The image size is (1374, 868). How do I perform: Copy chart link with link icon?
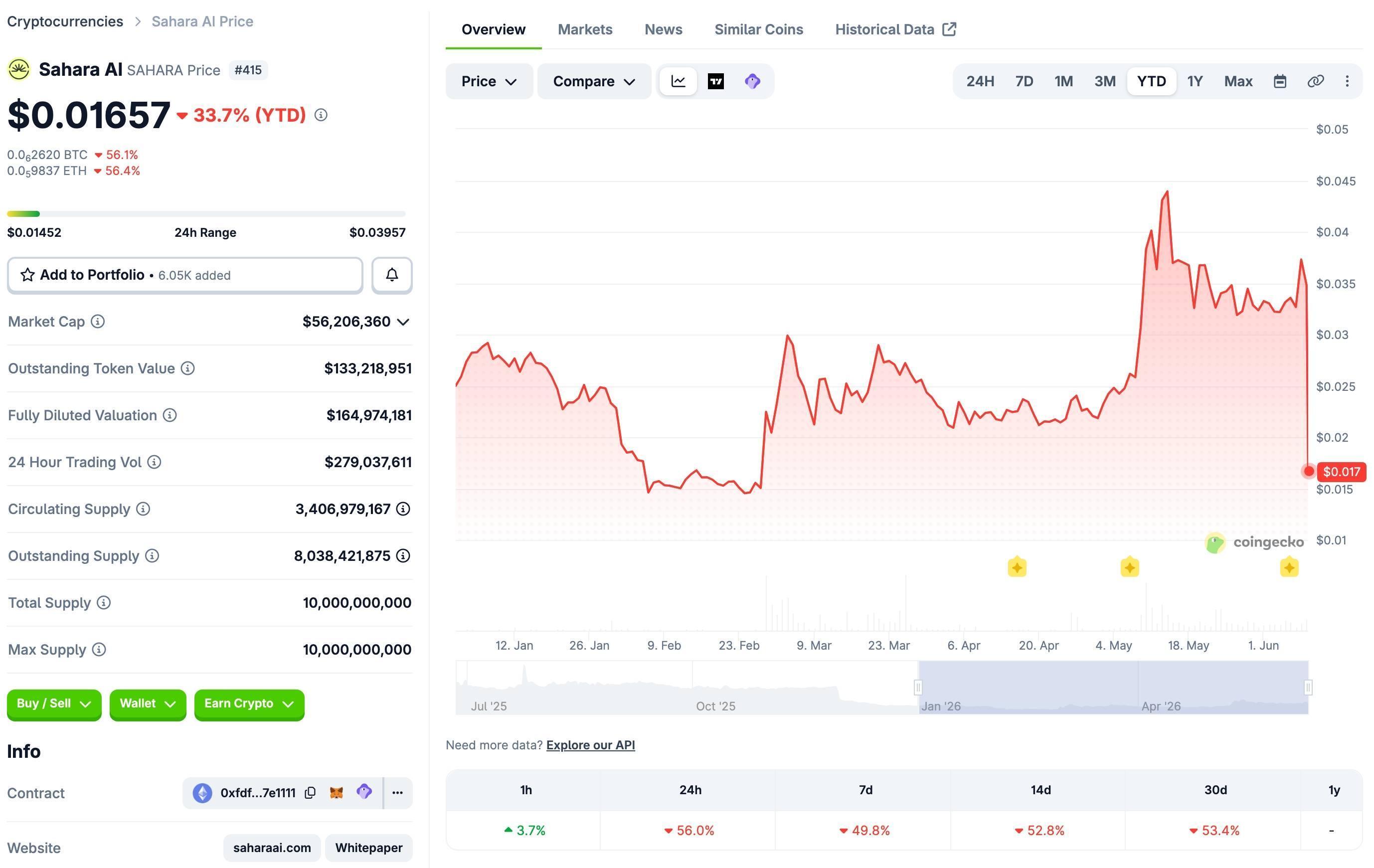1315,81
